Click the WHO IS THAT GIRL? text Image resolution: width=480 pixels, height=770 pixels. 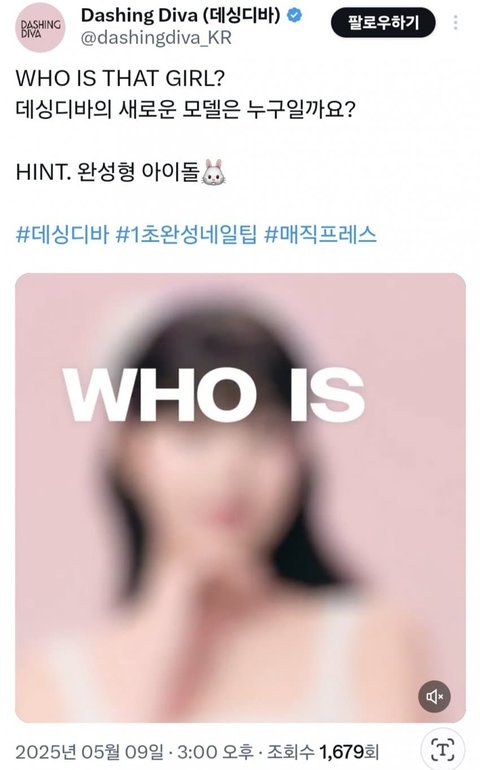tap(120, 78)
